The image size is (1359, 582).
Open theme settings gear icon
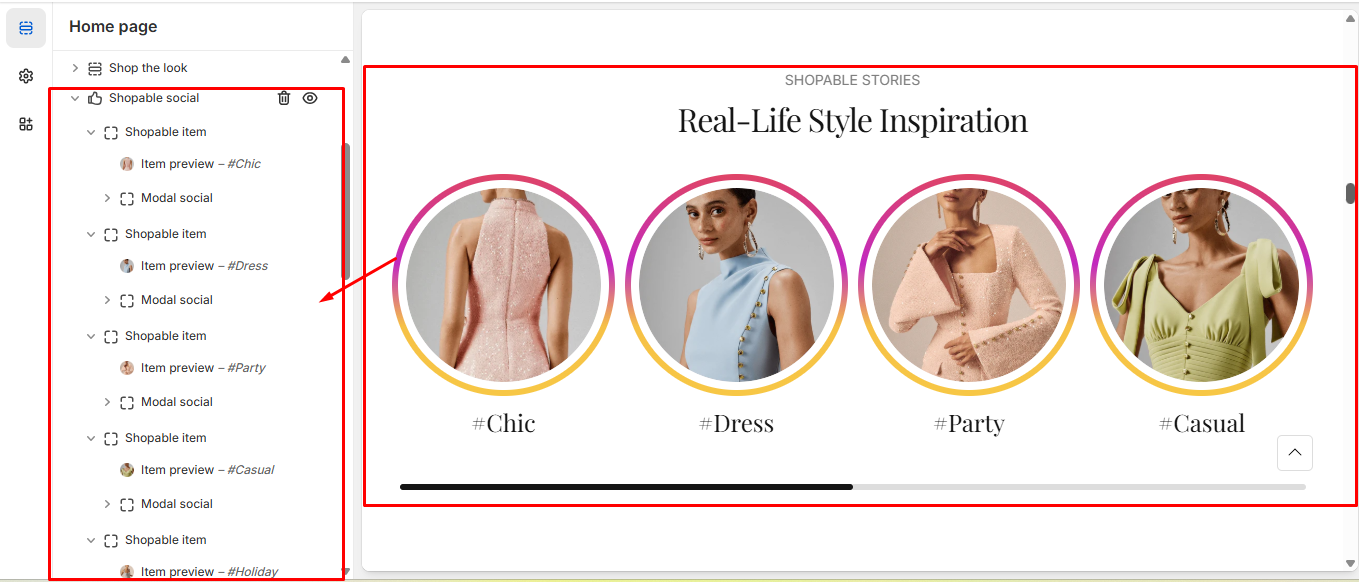click(26, 76)
